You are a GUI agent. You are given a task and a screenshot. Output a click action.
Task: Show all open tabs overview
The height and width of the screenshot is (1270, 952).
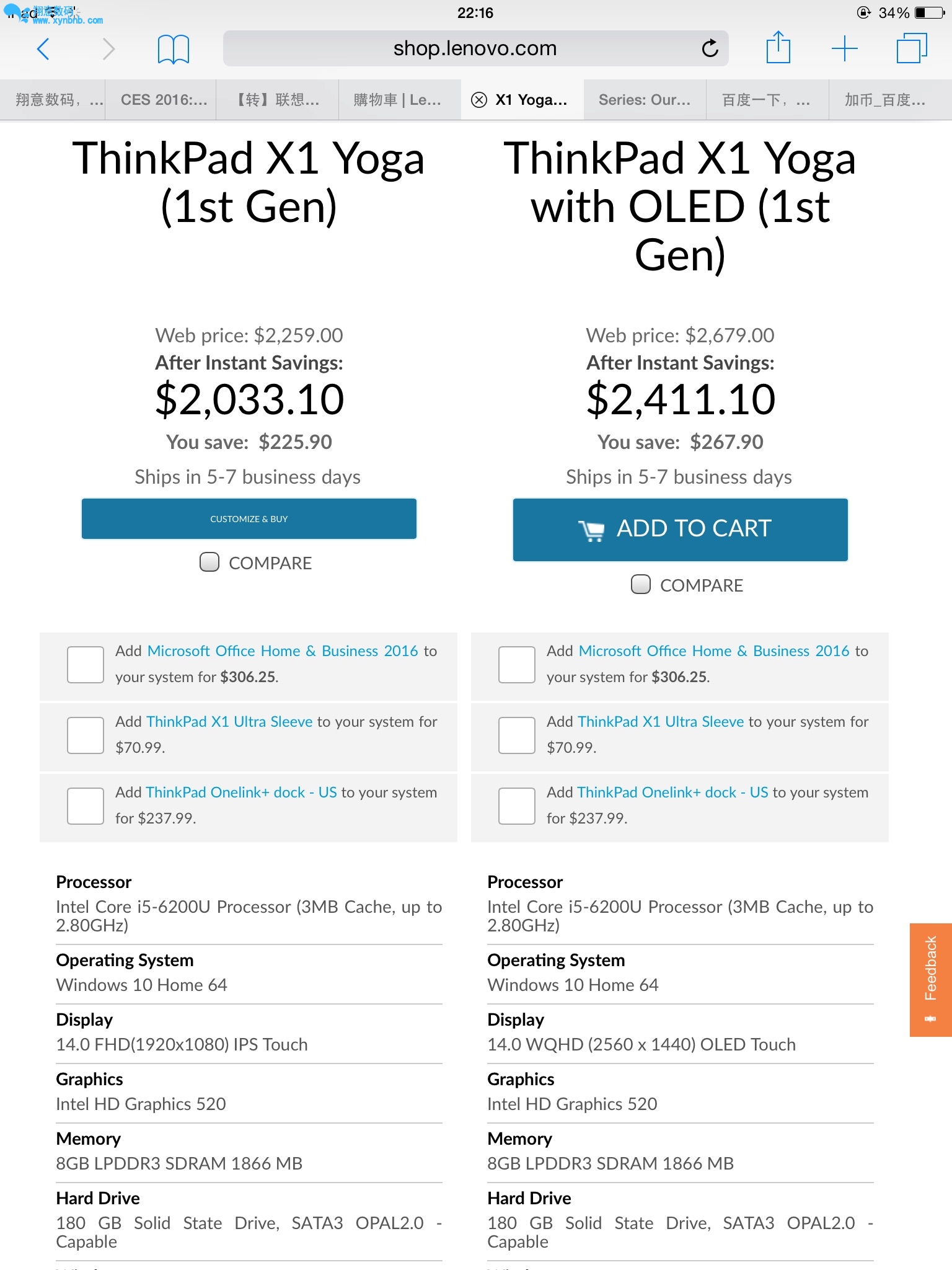(x=911, y=48)
